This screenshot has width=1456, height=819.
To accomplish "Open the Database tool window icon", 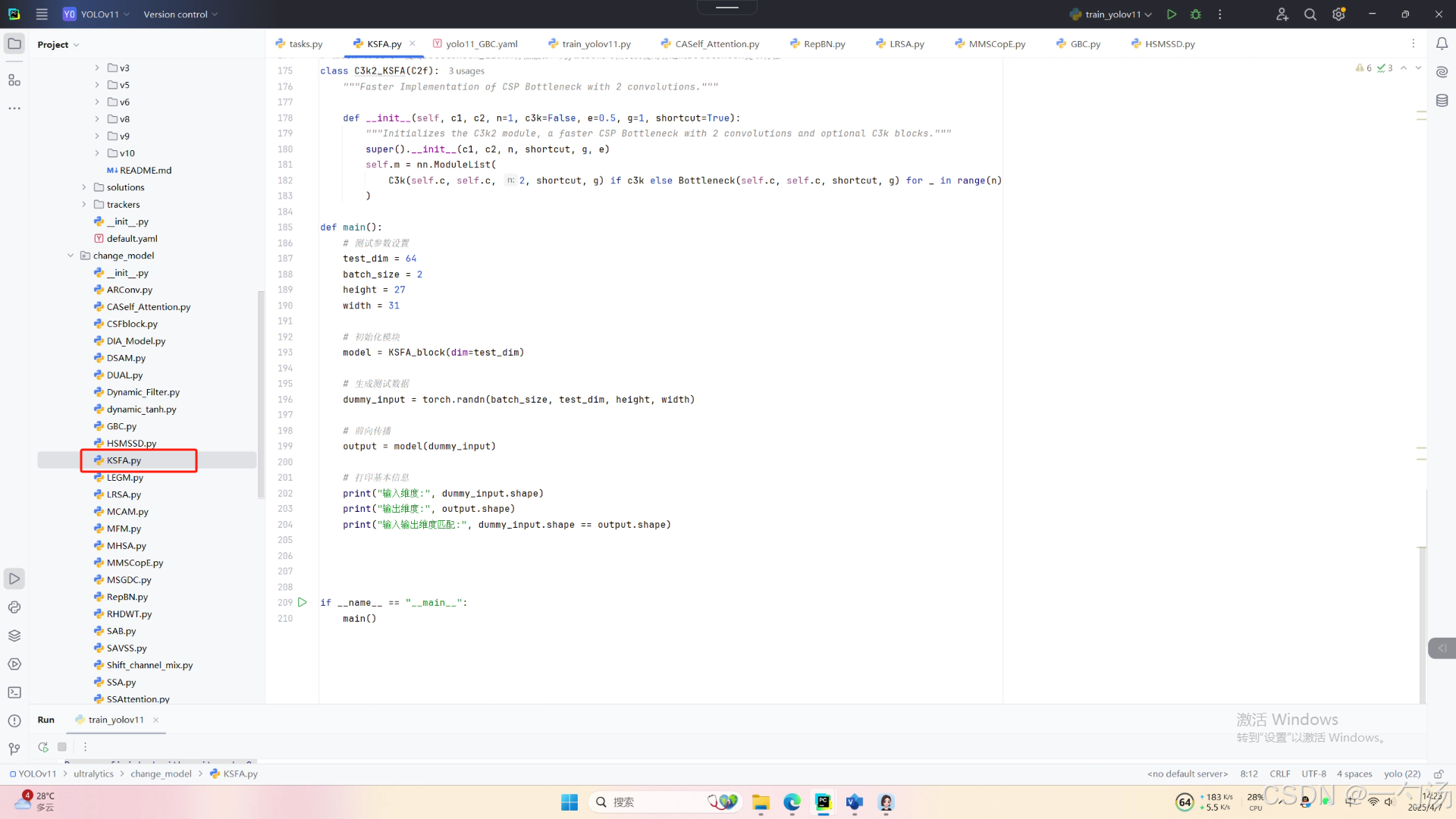I will click(x=1442, y=100).
